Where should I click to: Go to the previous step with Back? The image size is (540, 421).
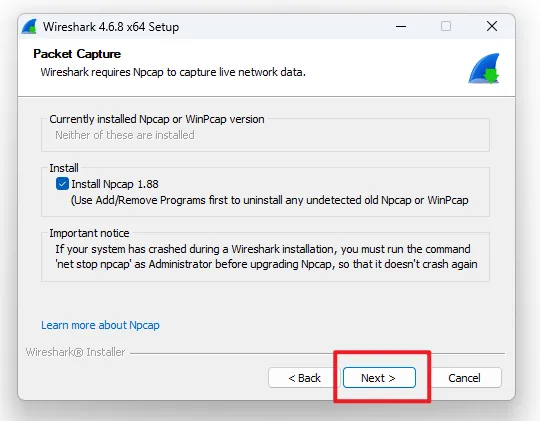tap(304, 378)
